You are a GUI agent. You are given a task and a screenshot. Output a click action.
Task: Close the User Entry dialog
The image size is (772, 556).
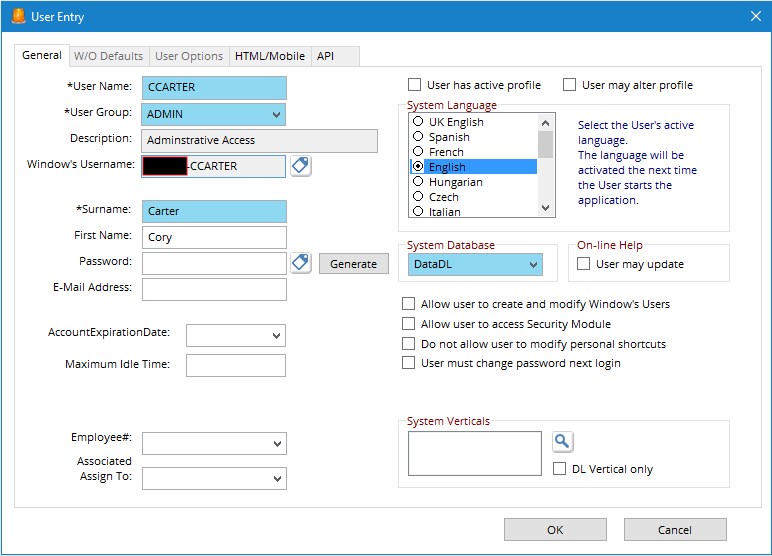(x=756, y=16)
